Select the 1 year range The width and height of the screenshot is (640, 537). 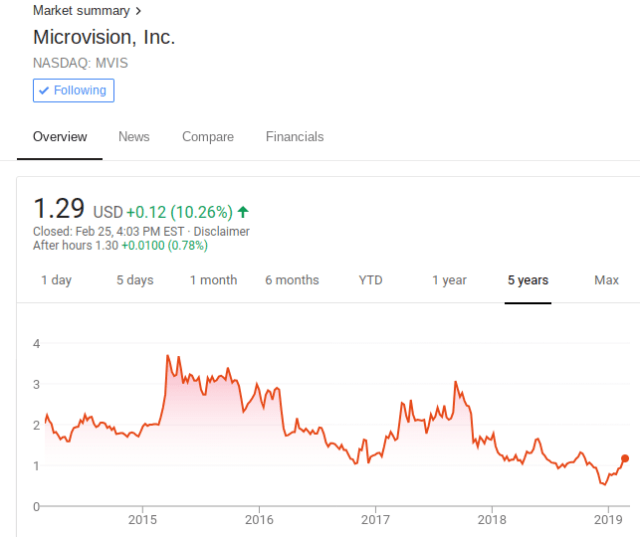[x=449, y=280]
